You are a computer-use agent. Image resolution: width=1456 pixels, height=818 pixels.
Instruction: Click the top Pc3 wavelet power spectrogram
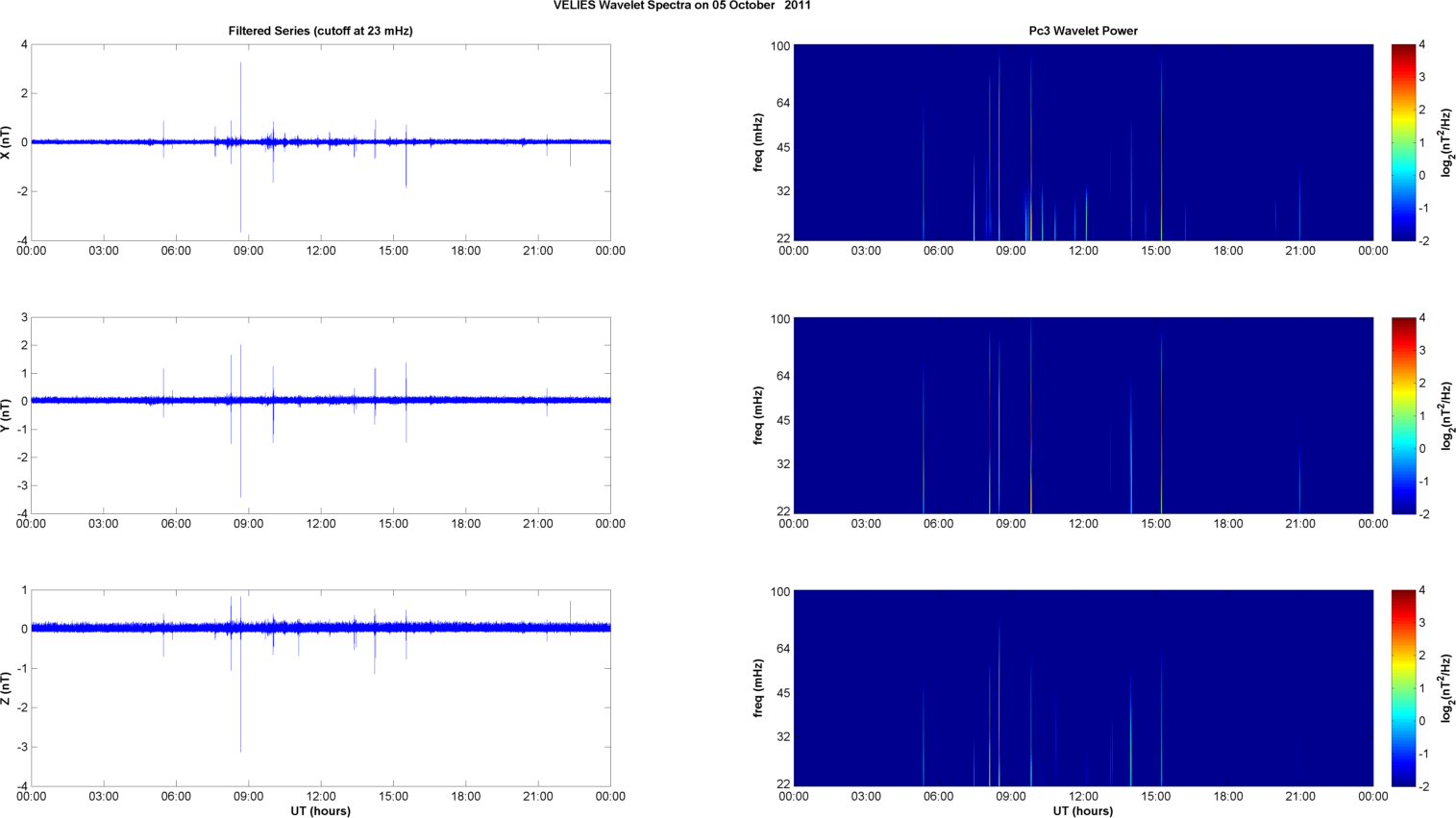(x=1083, y=142)
